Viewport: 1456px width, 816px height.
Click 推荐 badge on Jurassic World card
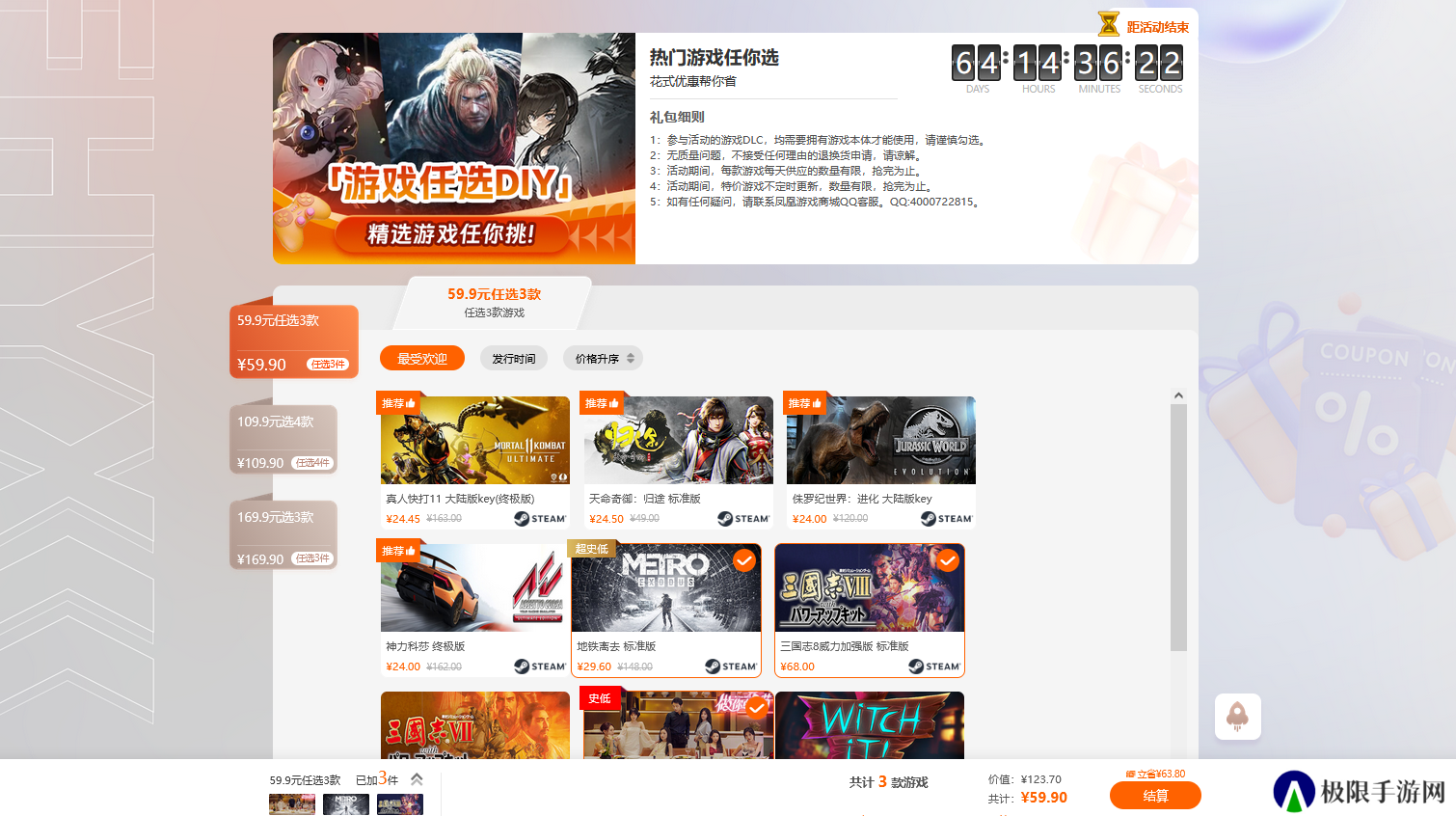805,403
